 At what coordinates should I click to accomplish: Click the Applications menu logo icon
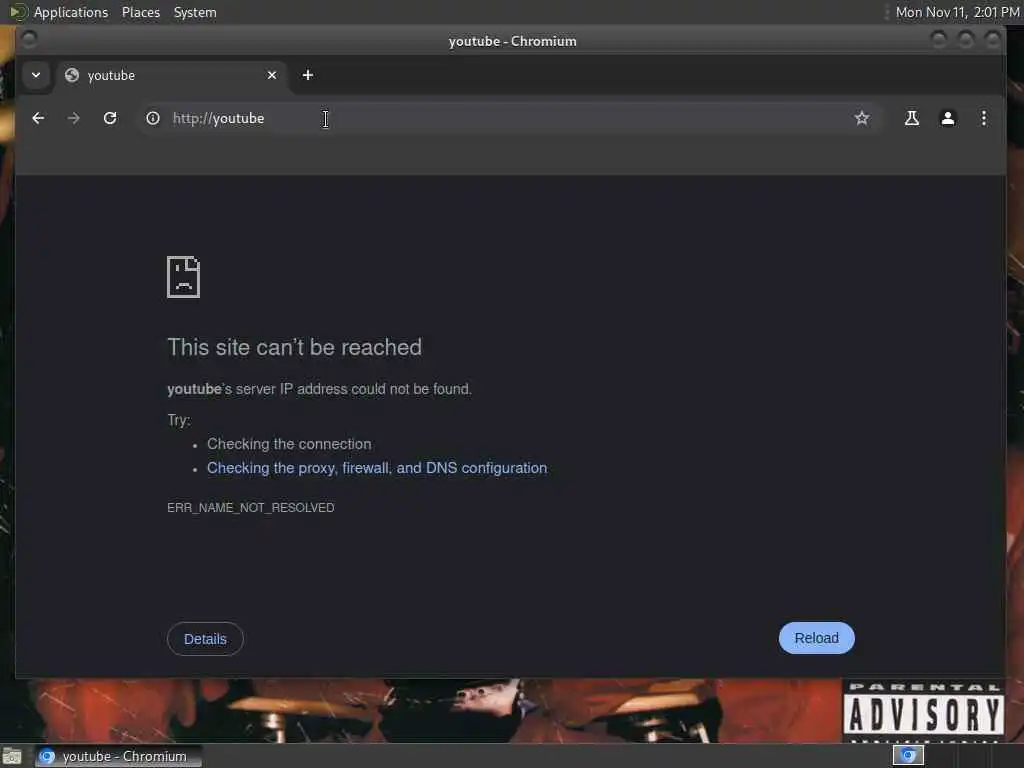(18, 12)
